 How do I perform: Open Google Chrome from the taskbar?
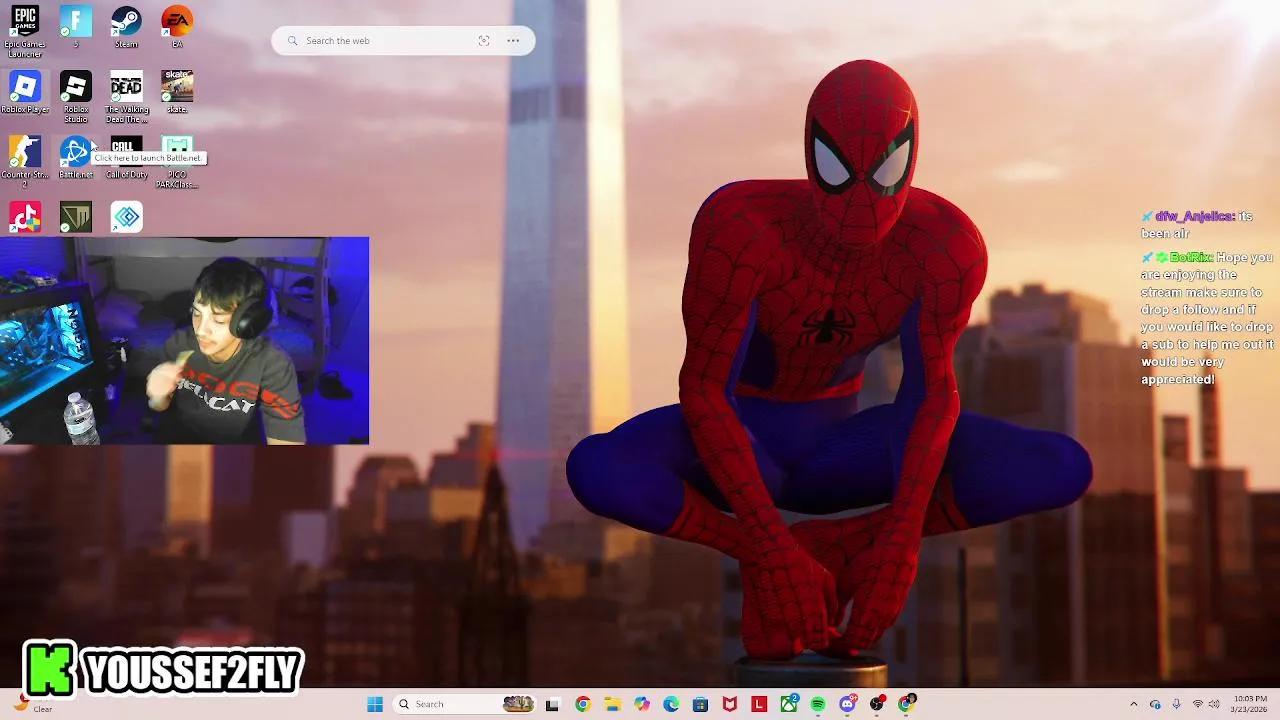[x=583, y=704]
